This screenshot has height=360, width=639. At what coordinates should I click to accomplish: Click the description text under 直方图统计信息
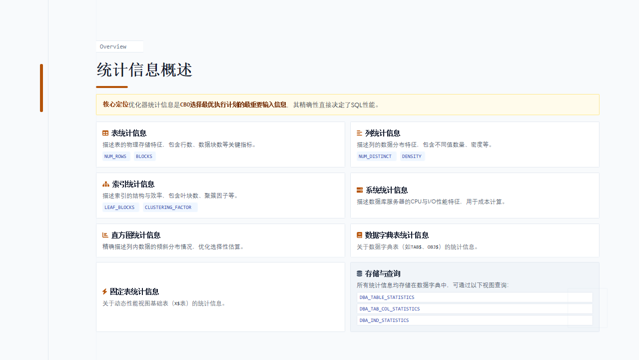tap(174, 247)
